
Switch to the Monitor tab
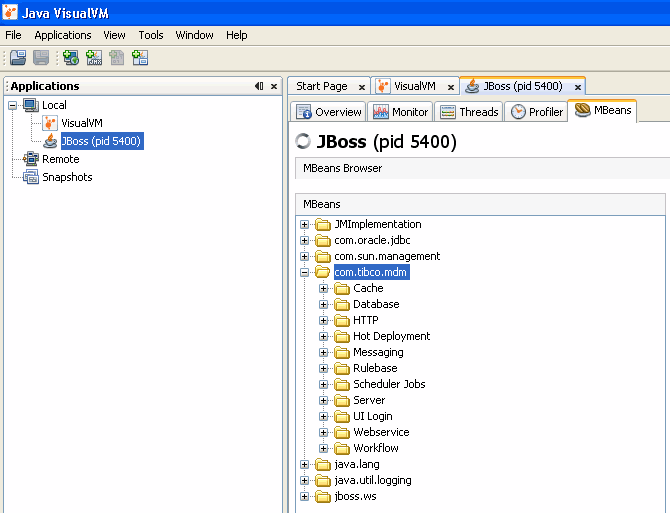[x=400, y=111]
